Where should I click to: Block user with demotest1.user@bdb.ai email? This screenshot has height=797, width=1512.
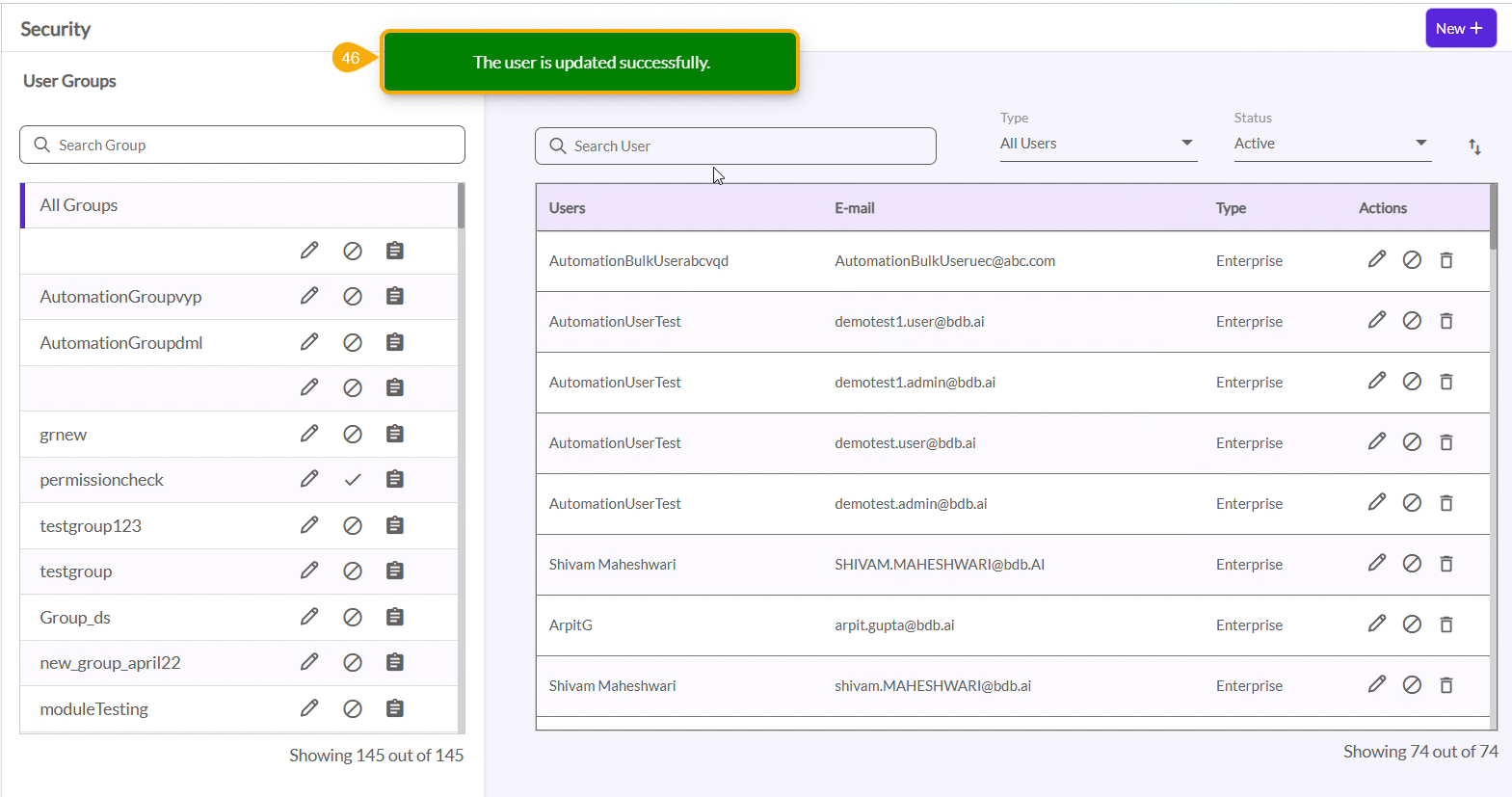click(x=1412, y=321)
